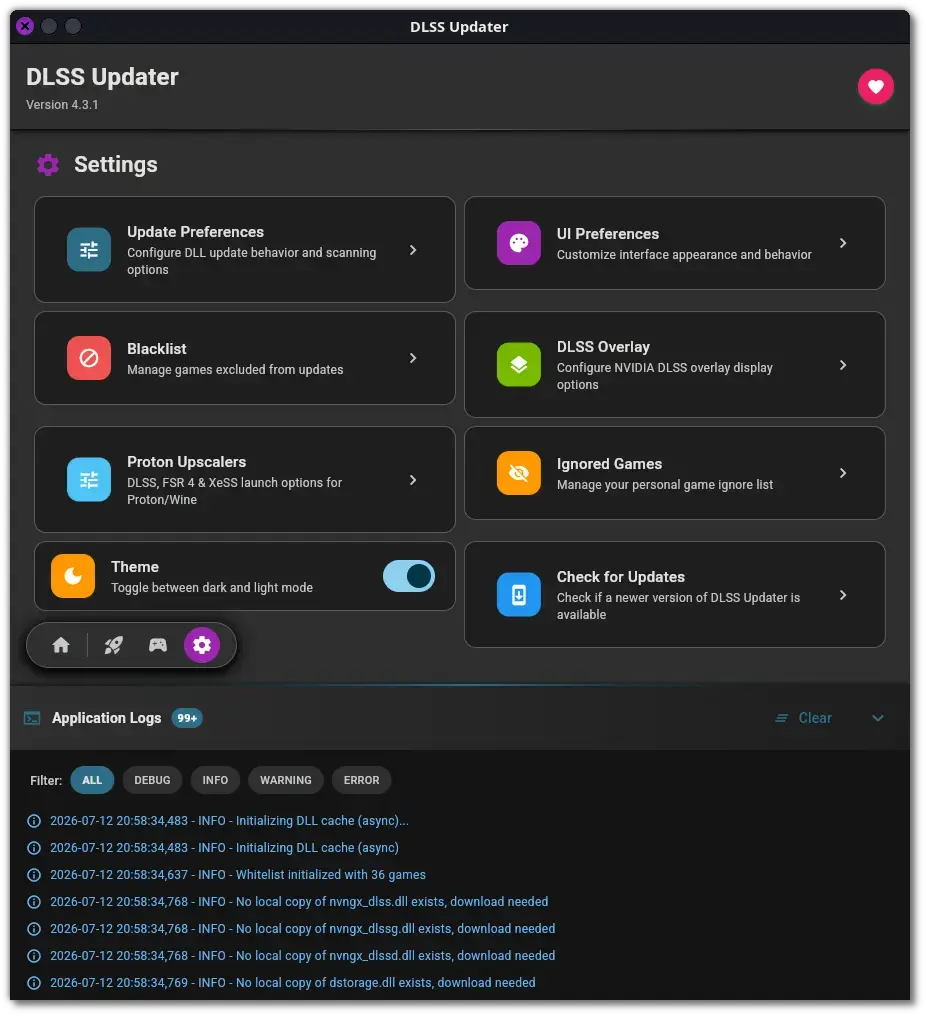Open the game controller navigation icon
926x1016 pixels.
pyautogui.click(x=157, y=645)
